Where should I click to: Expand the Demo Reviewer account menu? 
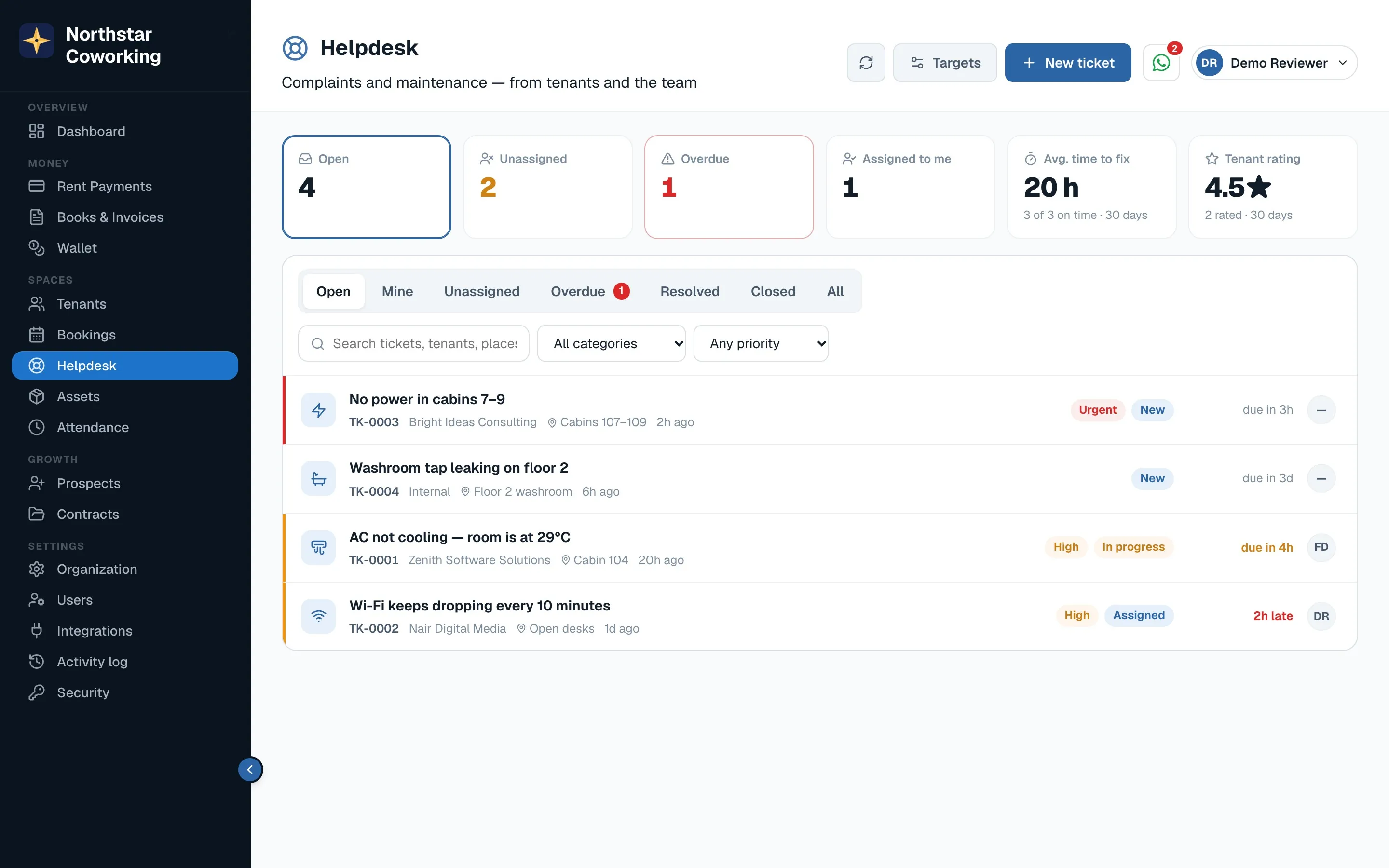tap(1274, 63)
